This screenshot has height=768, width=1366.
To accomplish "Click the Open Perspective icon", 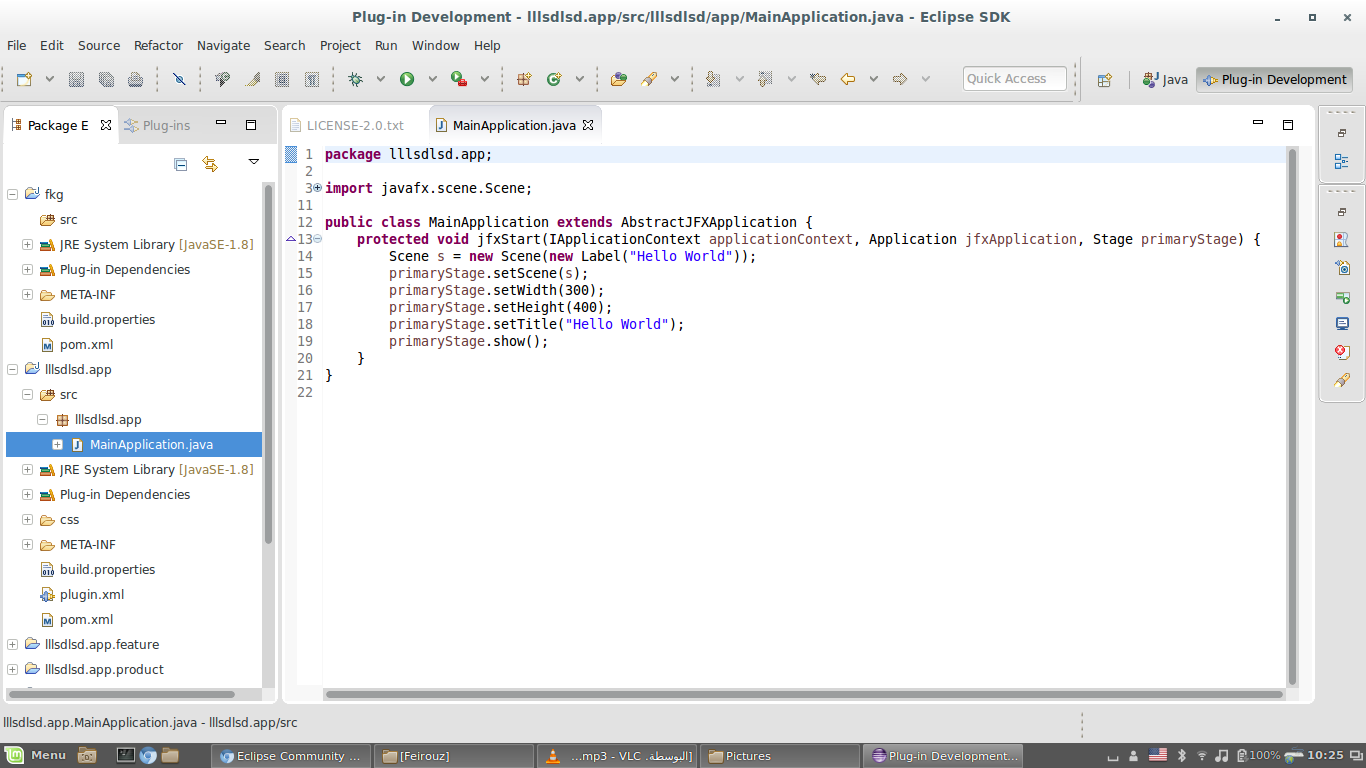I will click(x=1104, y=80).
